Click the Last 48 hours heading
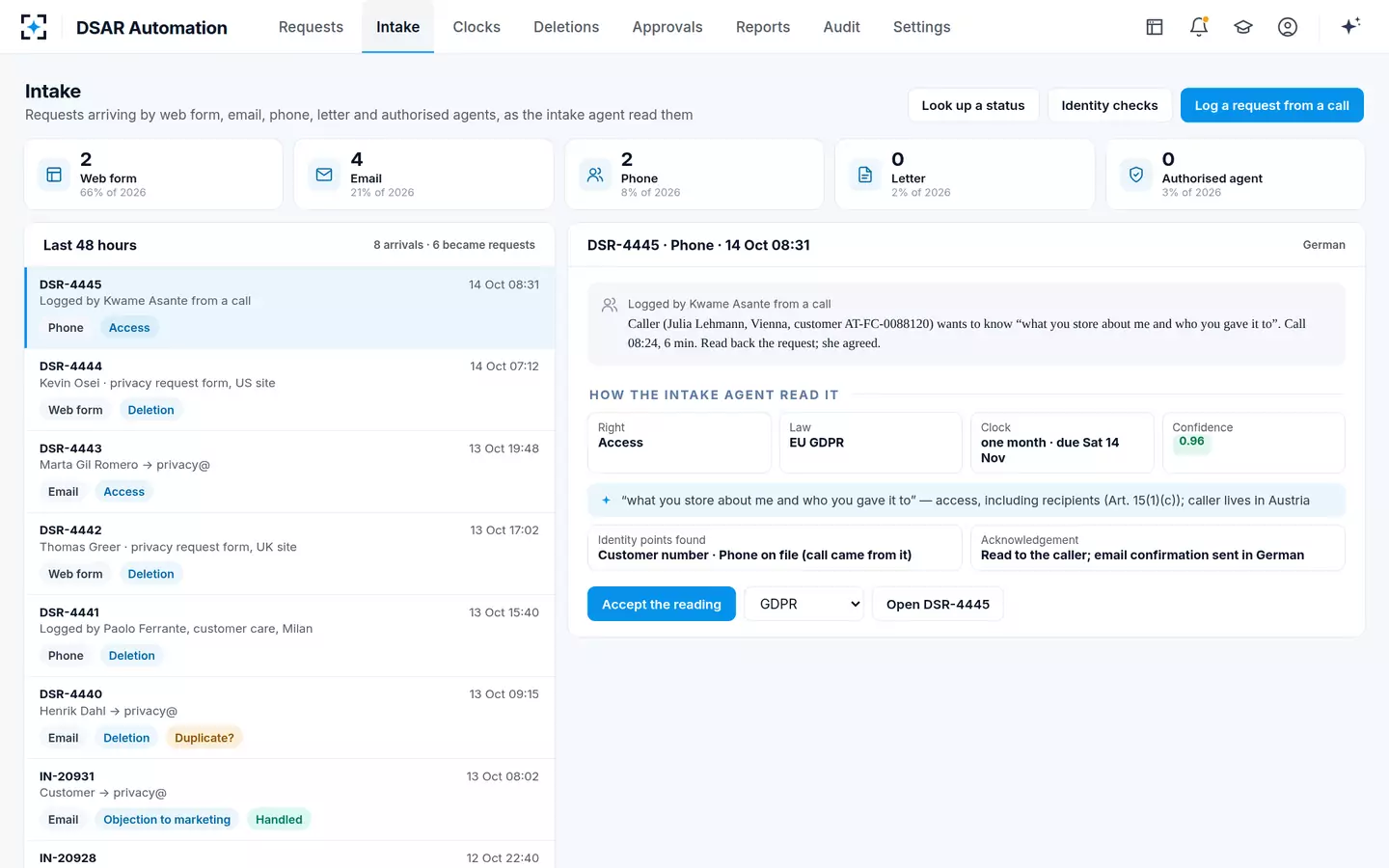The image size is (1389, 868). pos(90,245)
